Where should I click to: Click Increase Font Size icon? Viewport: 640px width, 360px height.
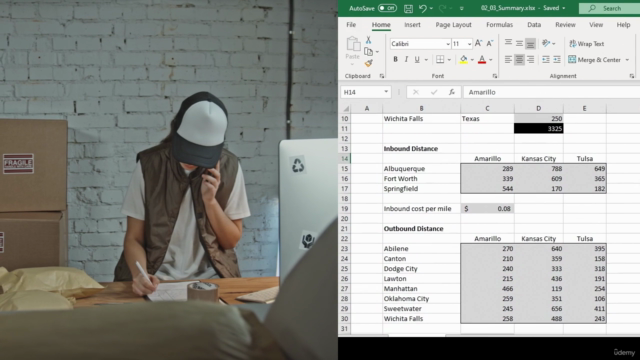pos(478,43)
